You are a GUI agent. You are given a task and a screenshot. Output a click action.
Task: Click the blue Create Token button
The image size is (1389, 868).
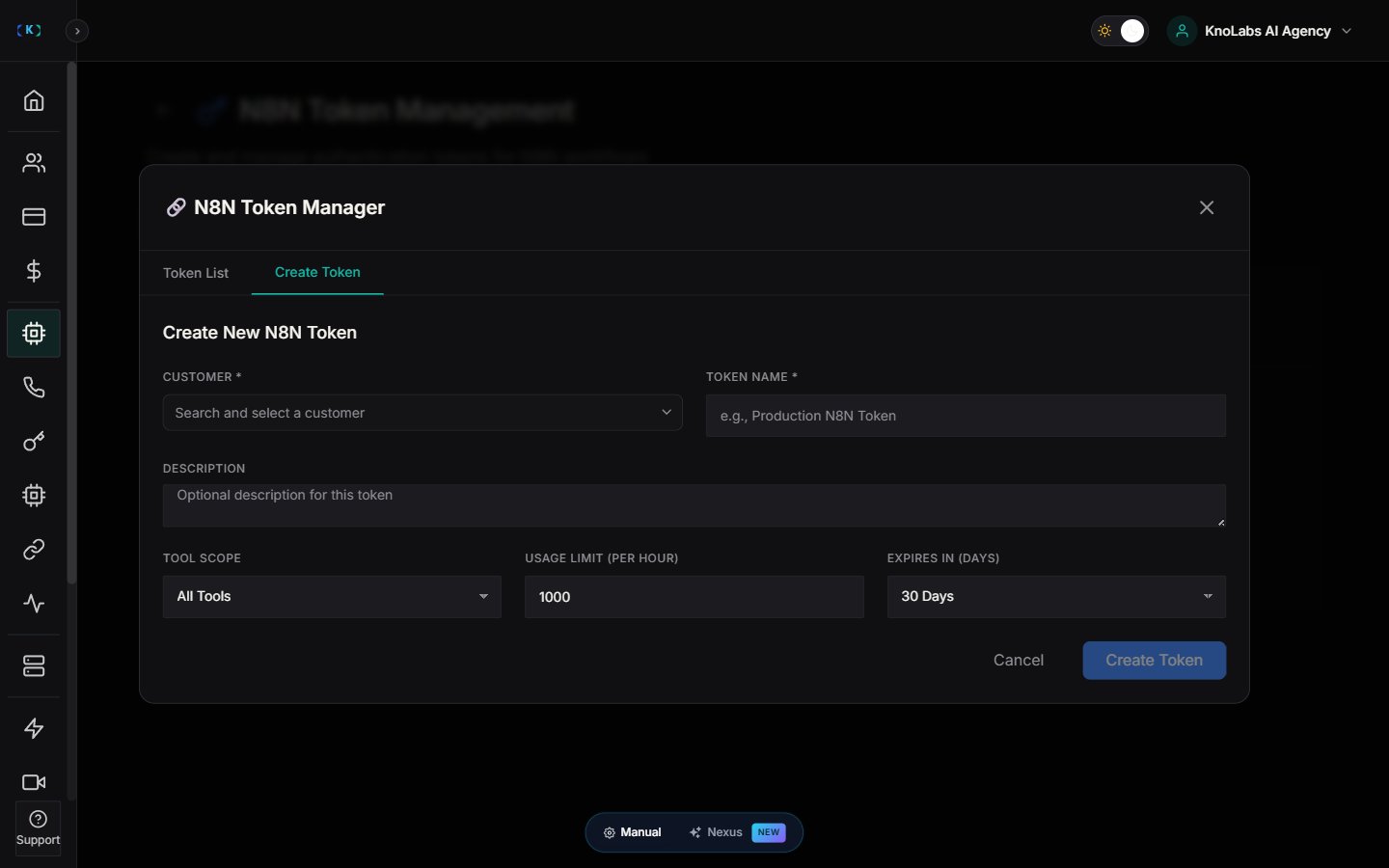coord(1155,661)
